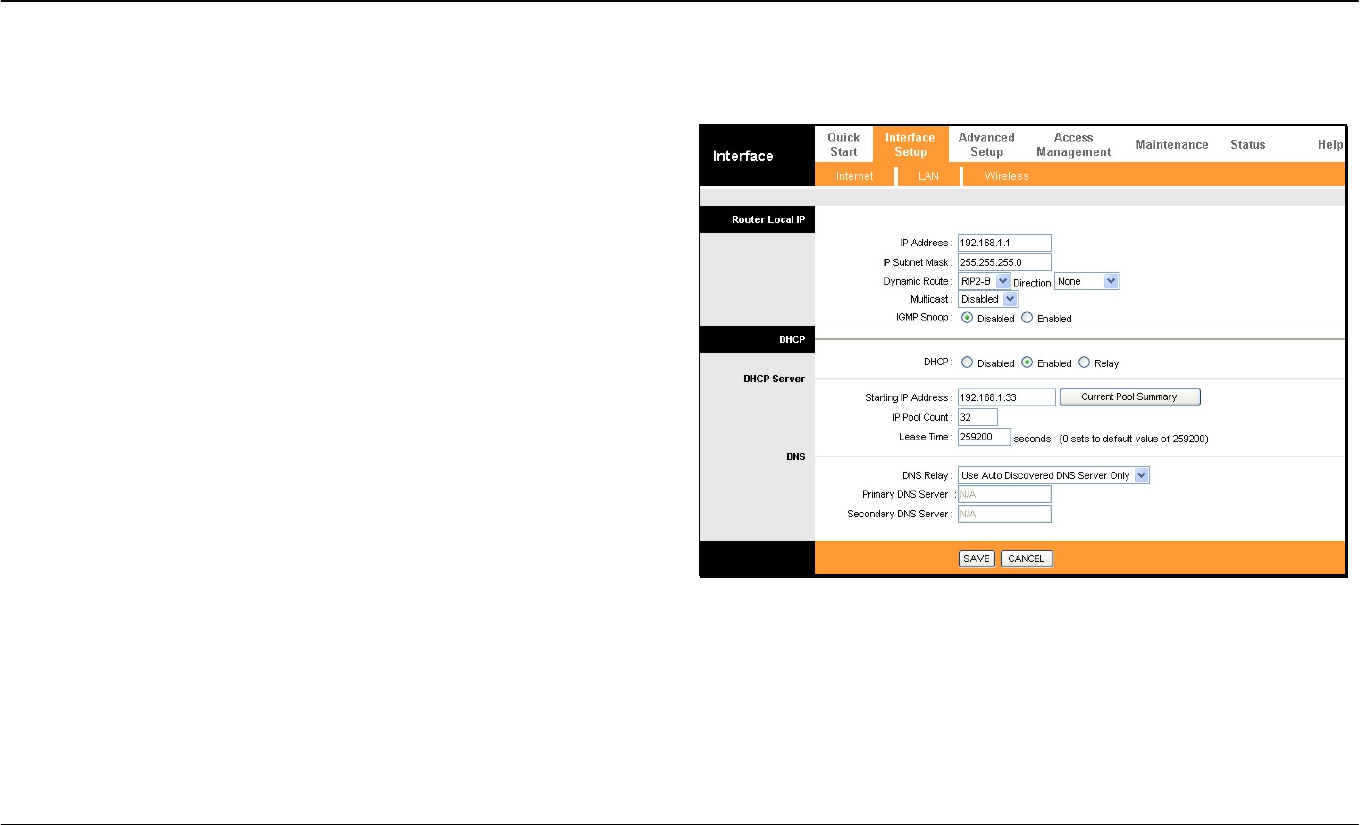Switch to the Maintenance tab

point(1172,145)
